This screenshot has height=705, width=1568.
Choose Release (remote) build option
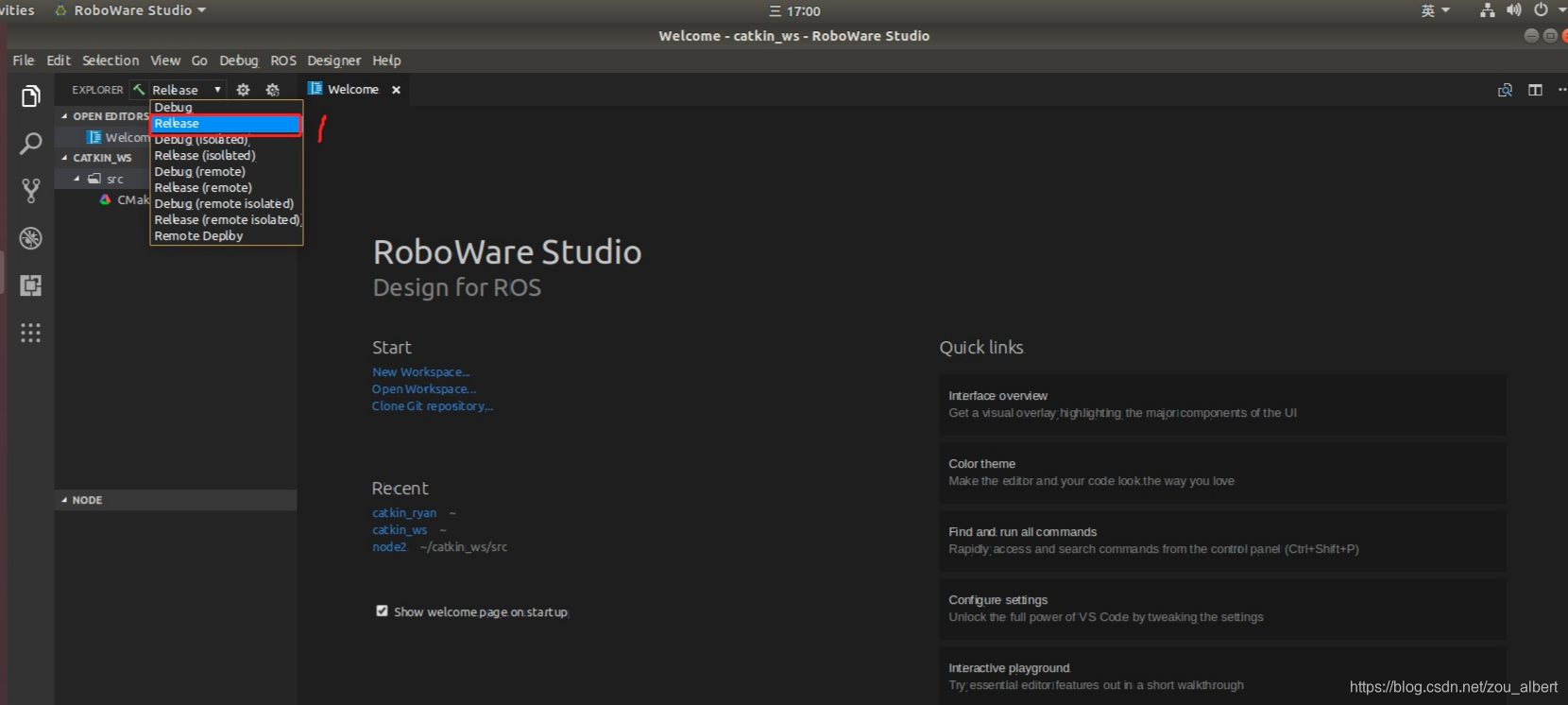click(x=226, y=188)
